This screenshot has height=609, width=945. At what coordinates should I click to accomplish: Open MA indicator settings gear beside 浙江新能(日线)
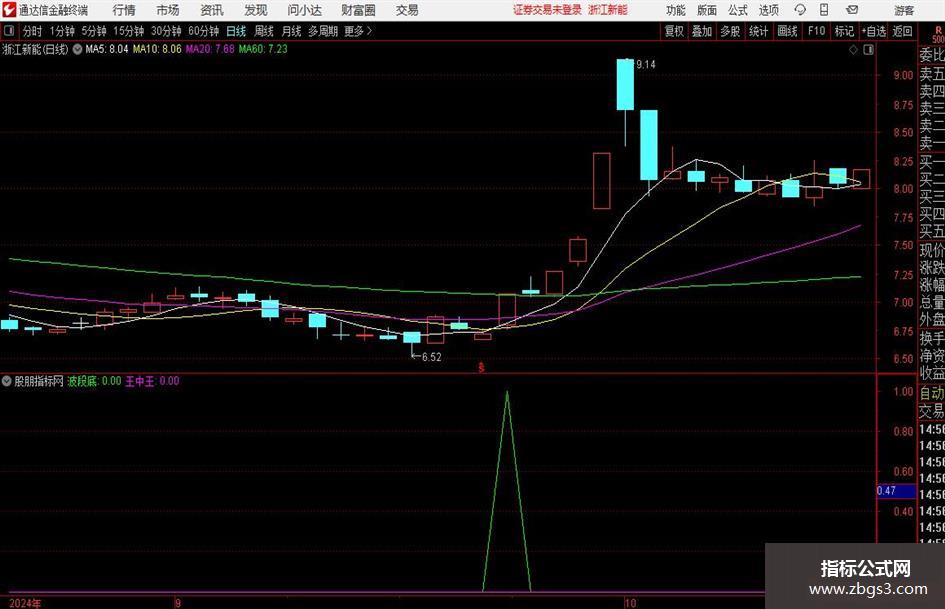(77, 49)
